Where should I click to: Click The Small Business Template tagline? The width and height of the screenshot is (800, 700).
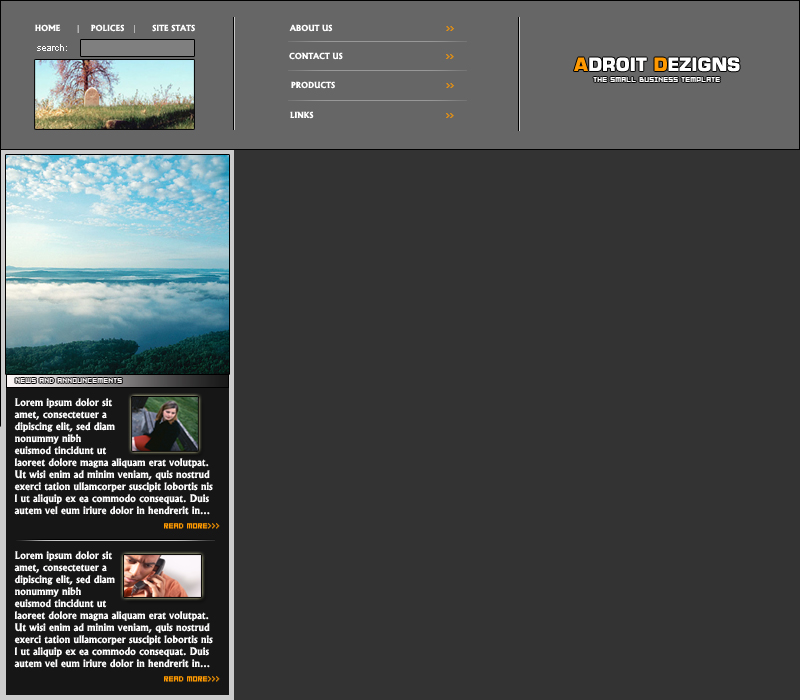(657, 80)
